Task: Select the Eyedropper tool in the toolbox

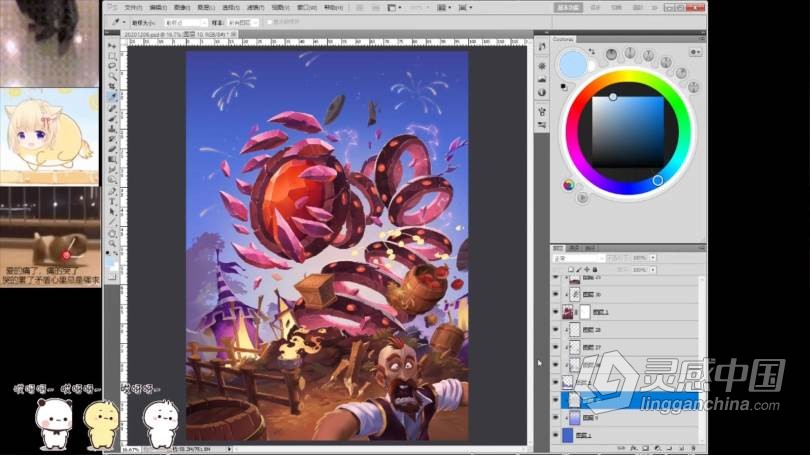Action: pos(112,97)
